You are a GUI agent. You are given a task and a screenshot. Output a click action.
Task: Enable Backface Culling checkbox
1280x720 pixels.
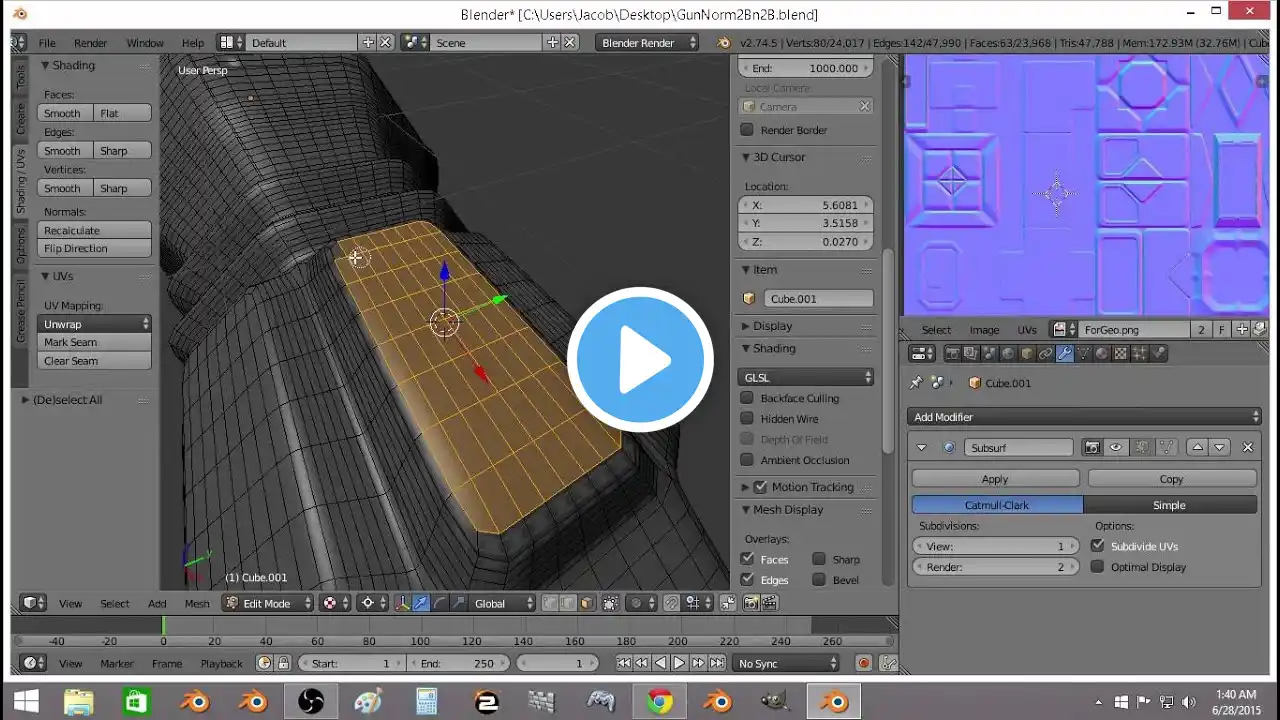(747, 398)
